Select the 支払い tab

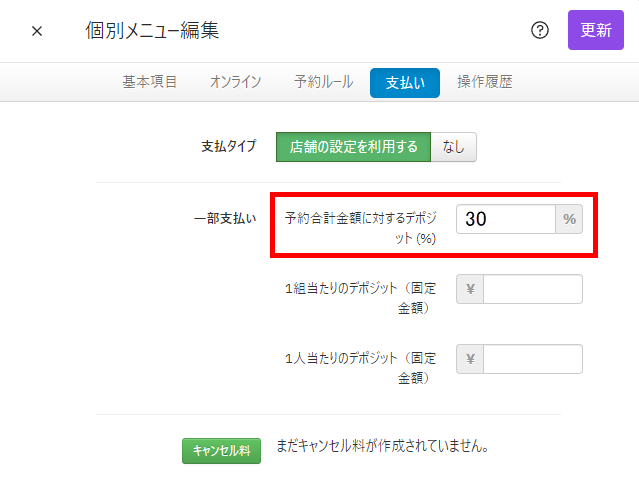click(405, 83)
